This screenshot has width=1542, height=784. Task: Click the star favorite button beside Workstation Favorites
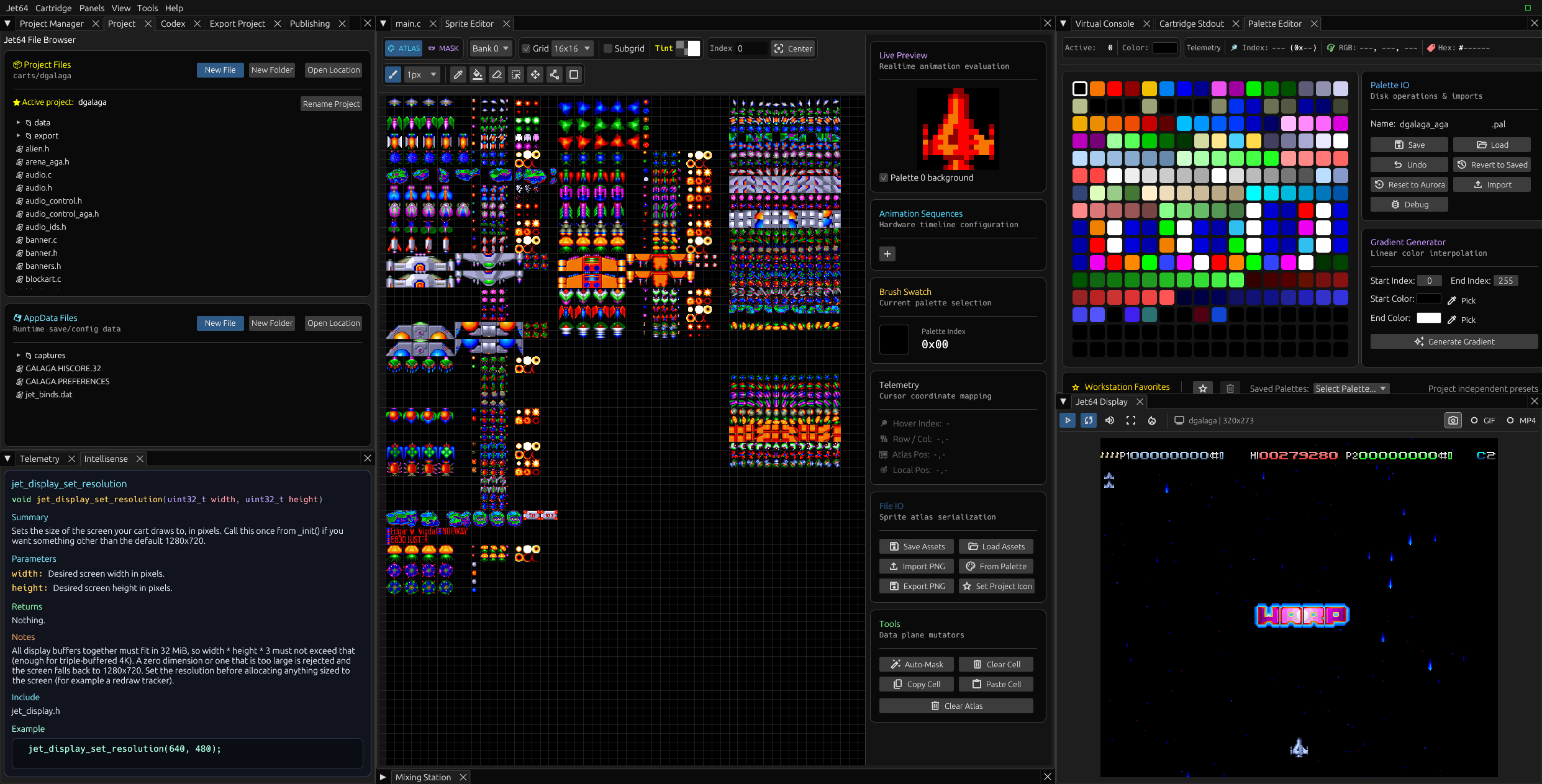coord(1203,389)
